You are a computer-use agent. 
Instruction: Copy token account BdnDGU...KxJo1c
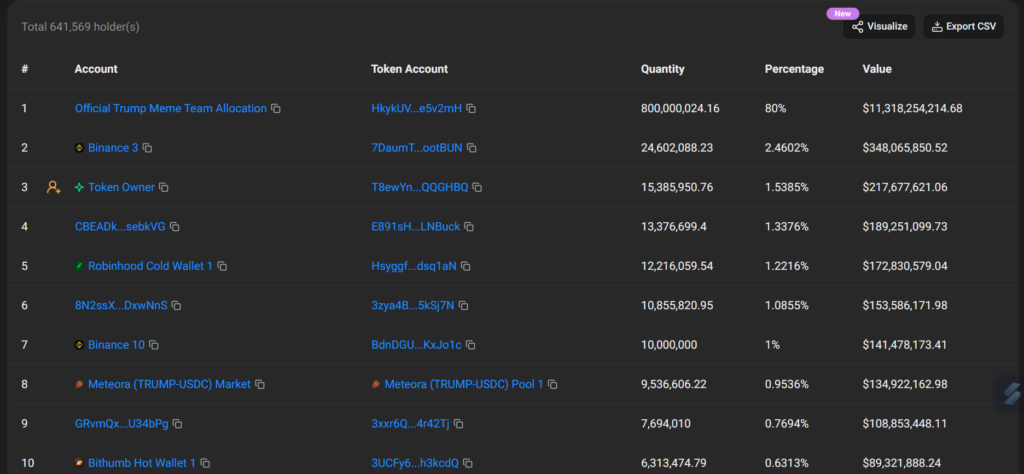point(471,345)
